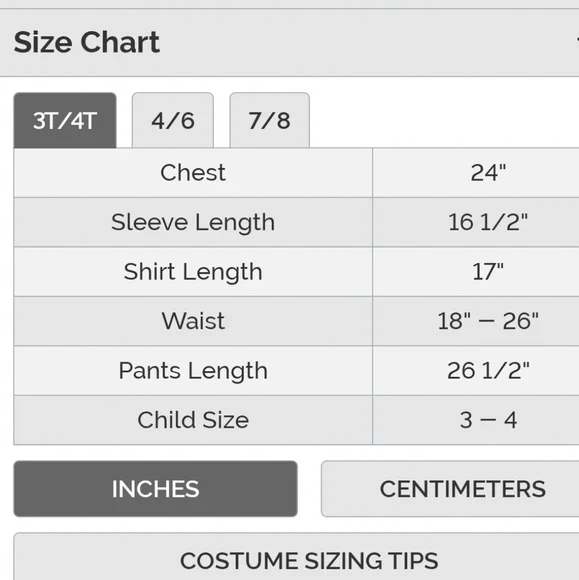Viewport: 579px width, 580px height.
Task: Collapse the Size Chart header section
Action: coord(289,43)
